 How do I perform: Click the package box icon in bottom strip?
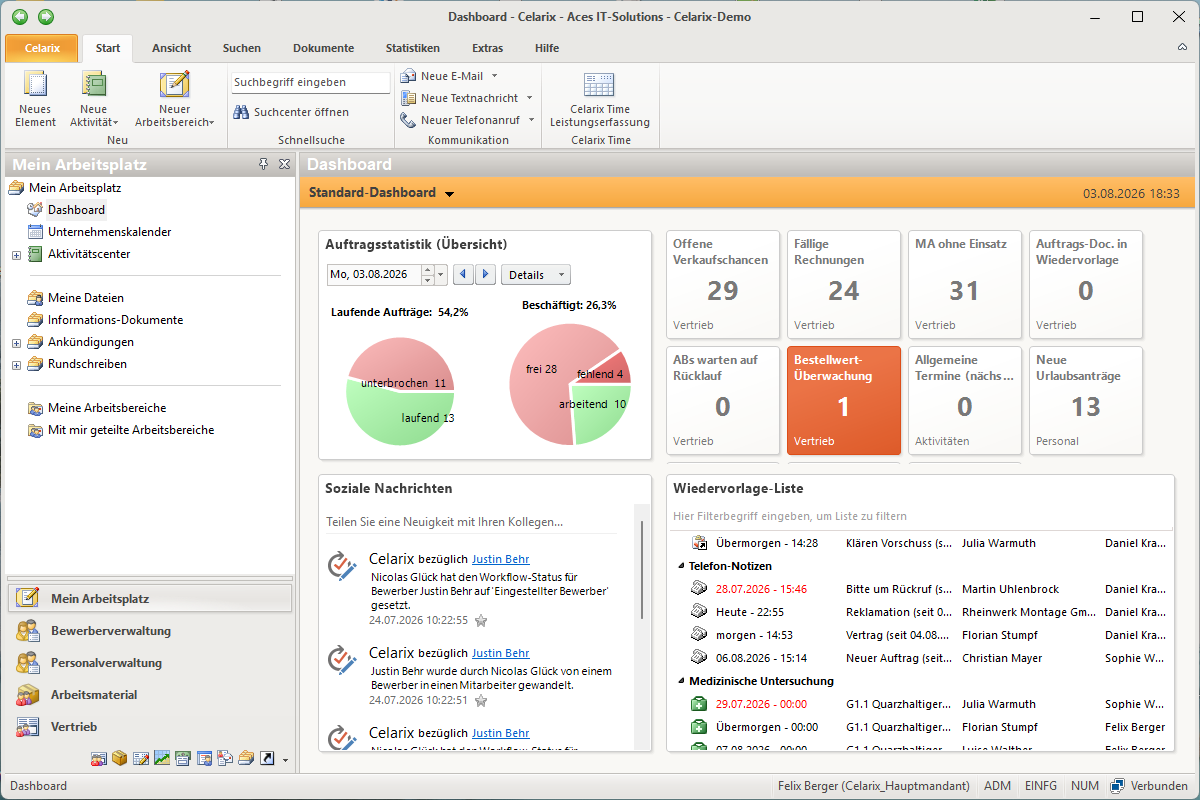pos(119,758)
